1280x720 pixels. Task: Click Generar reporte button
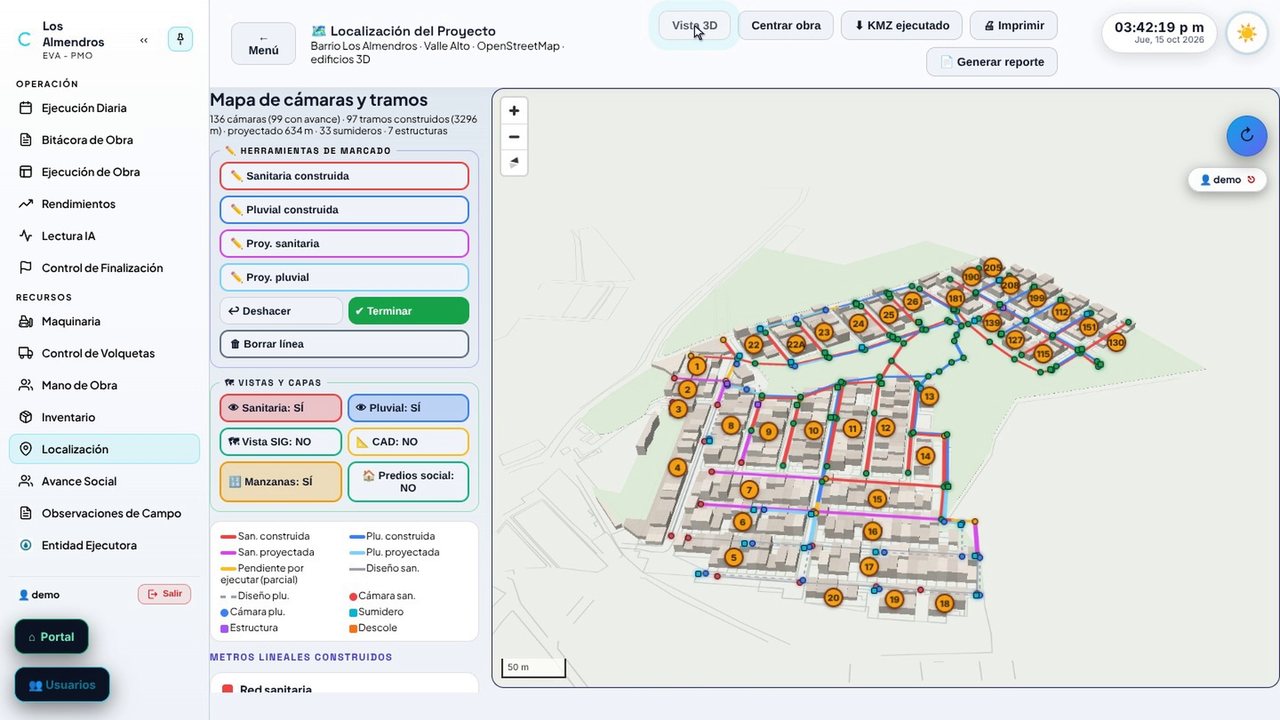pos(992,62)
